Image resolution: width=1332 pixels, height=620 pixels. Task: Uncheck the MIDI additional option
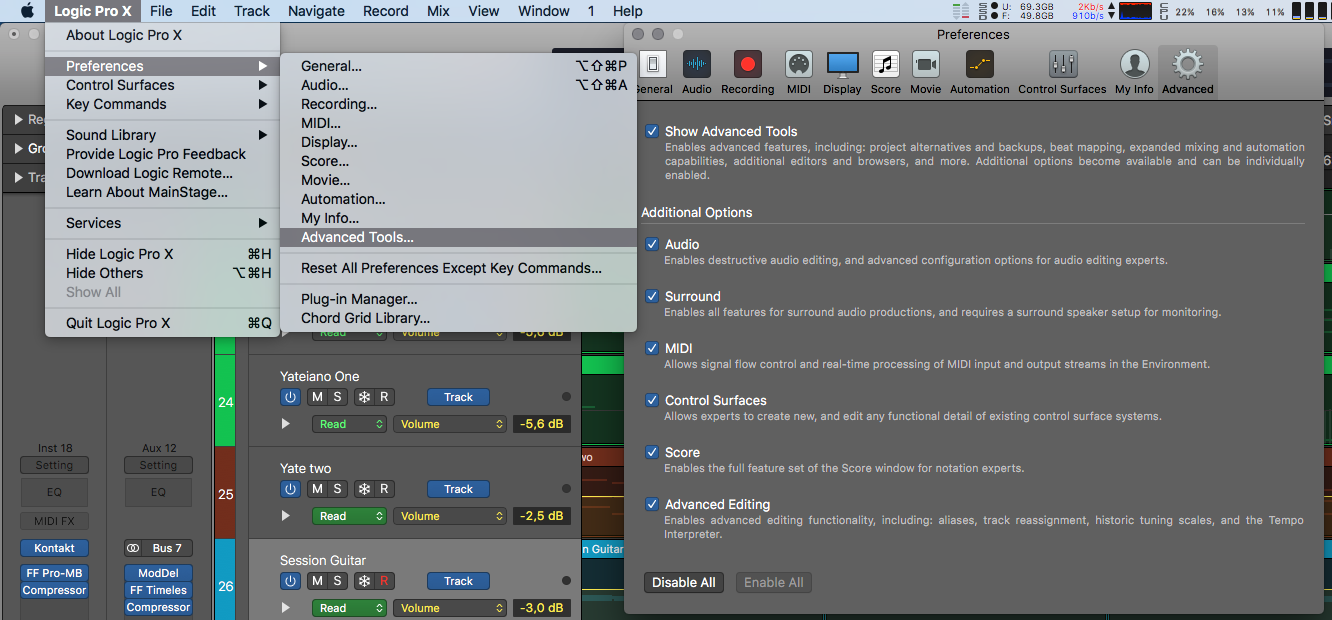click(x=652, y=348)
